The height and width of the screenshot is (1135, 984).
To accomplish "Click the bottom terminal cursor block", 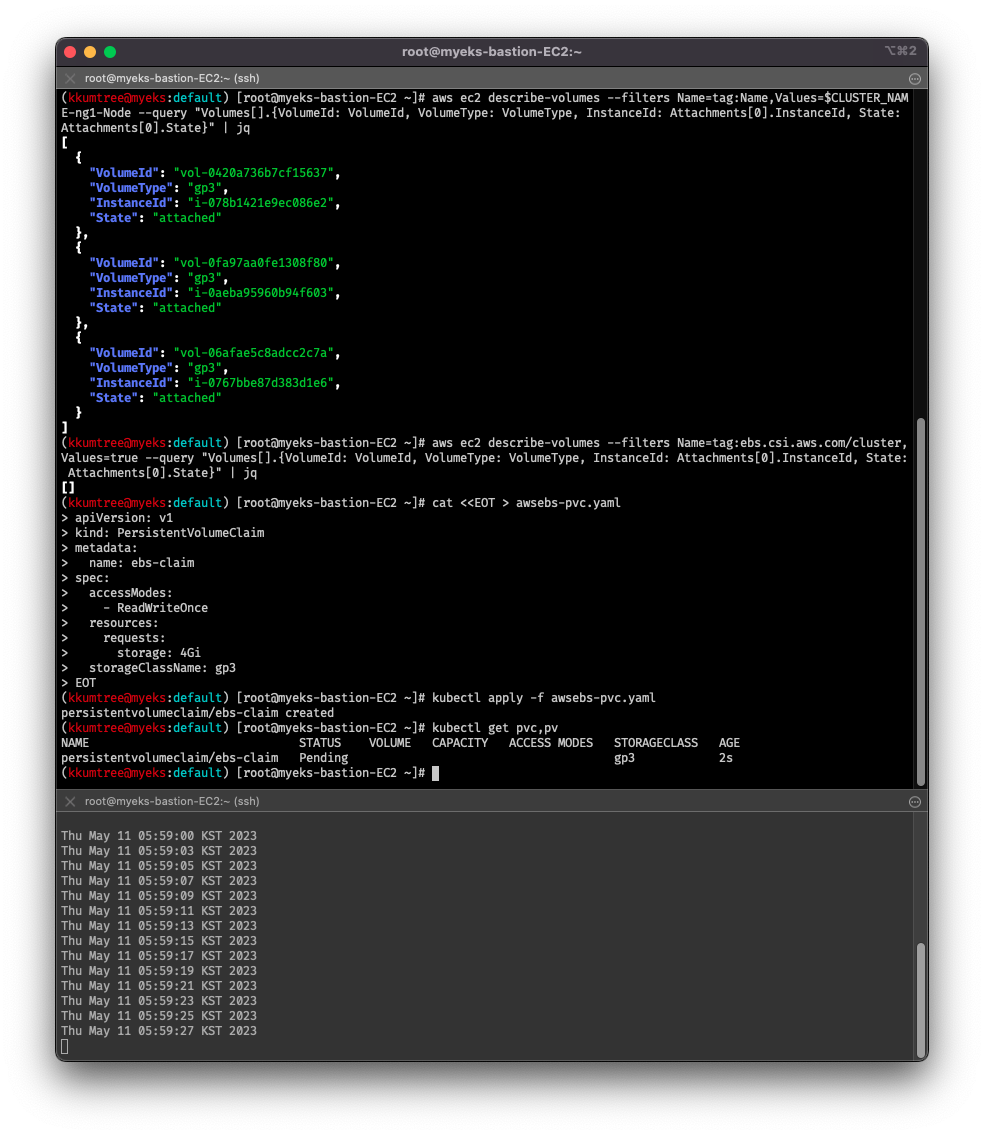I will (x=64, y=1046).
